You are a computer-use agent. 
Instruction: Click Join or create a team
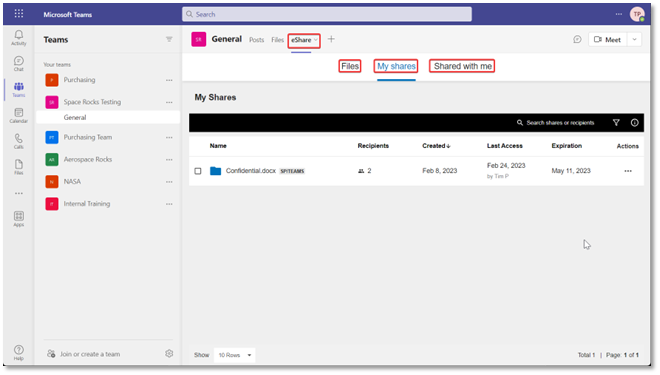click(84, 354)
